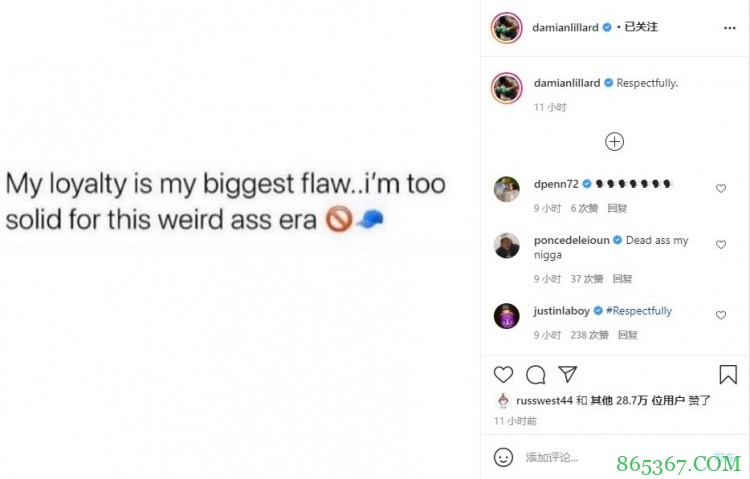Like dpenn72's comment
The image size is (750, 479).
pyautogui.click(x=720, y=188)
